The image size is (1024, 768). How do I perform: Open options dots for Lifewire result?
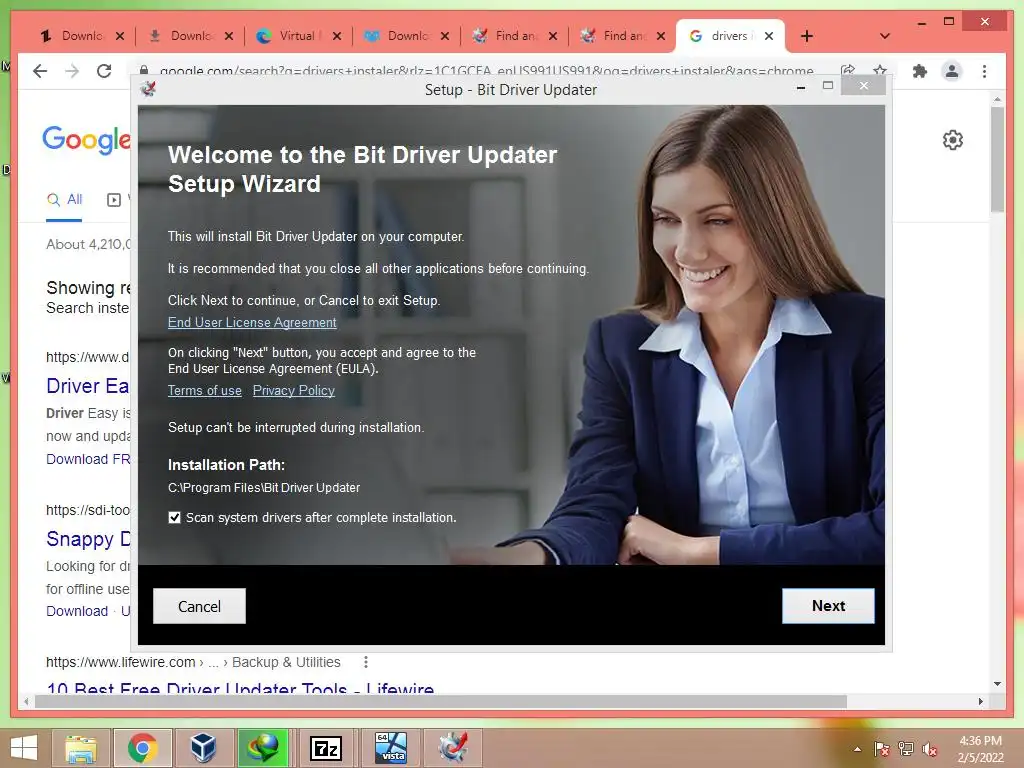[x=366, y=662]
